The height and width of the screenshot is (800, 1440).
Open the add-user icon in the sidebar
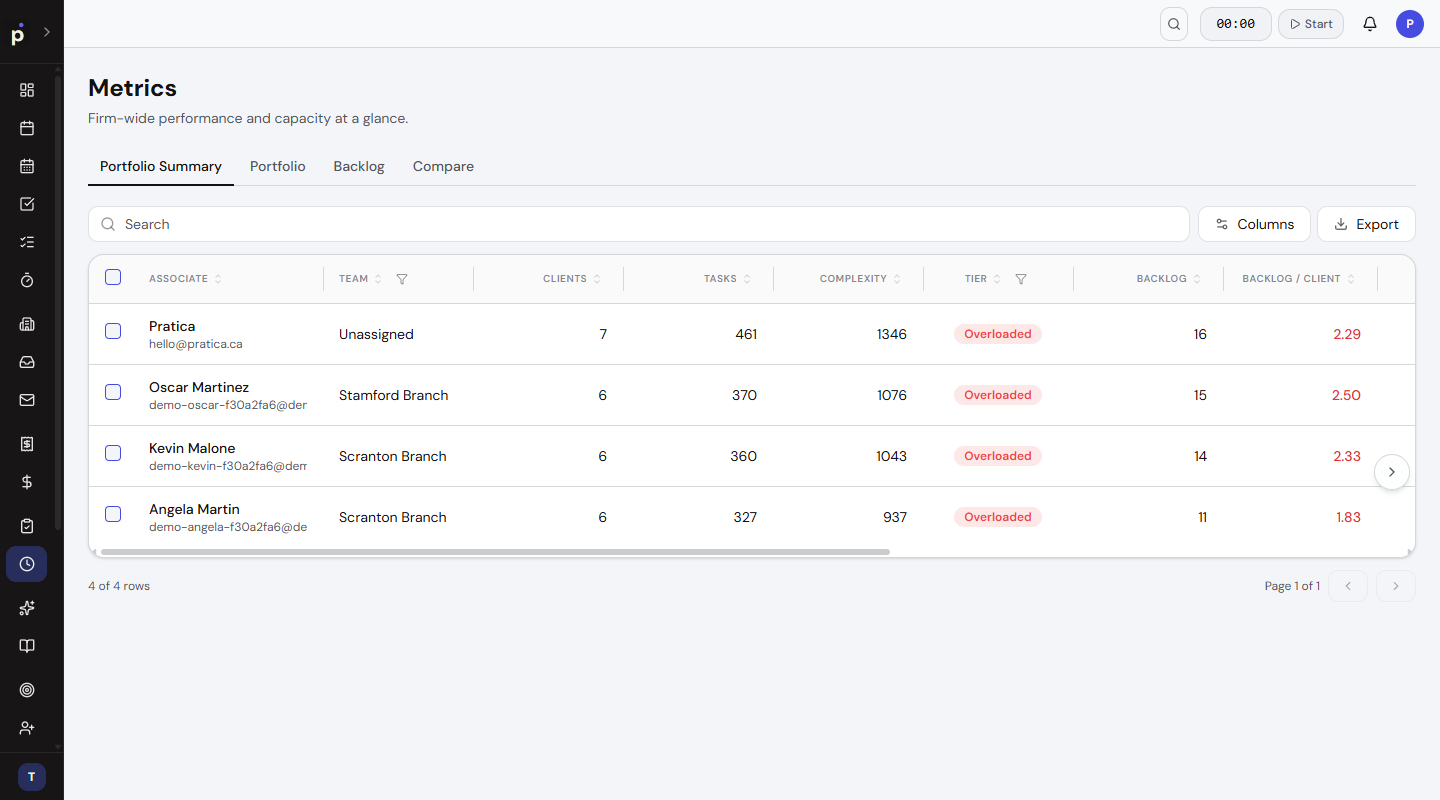pos(27,728)
